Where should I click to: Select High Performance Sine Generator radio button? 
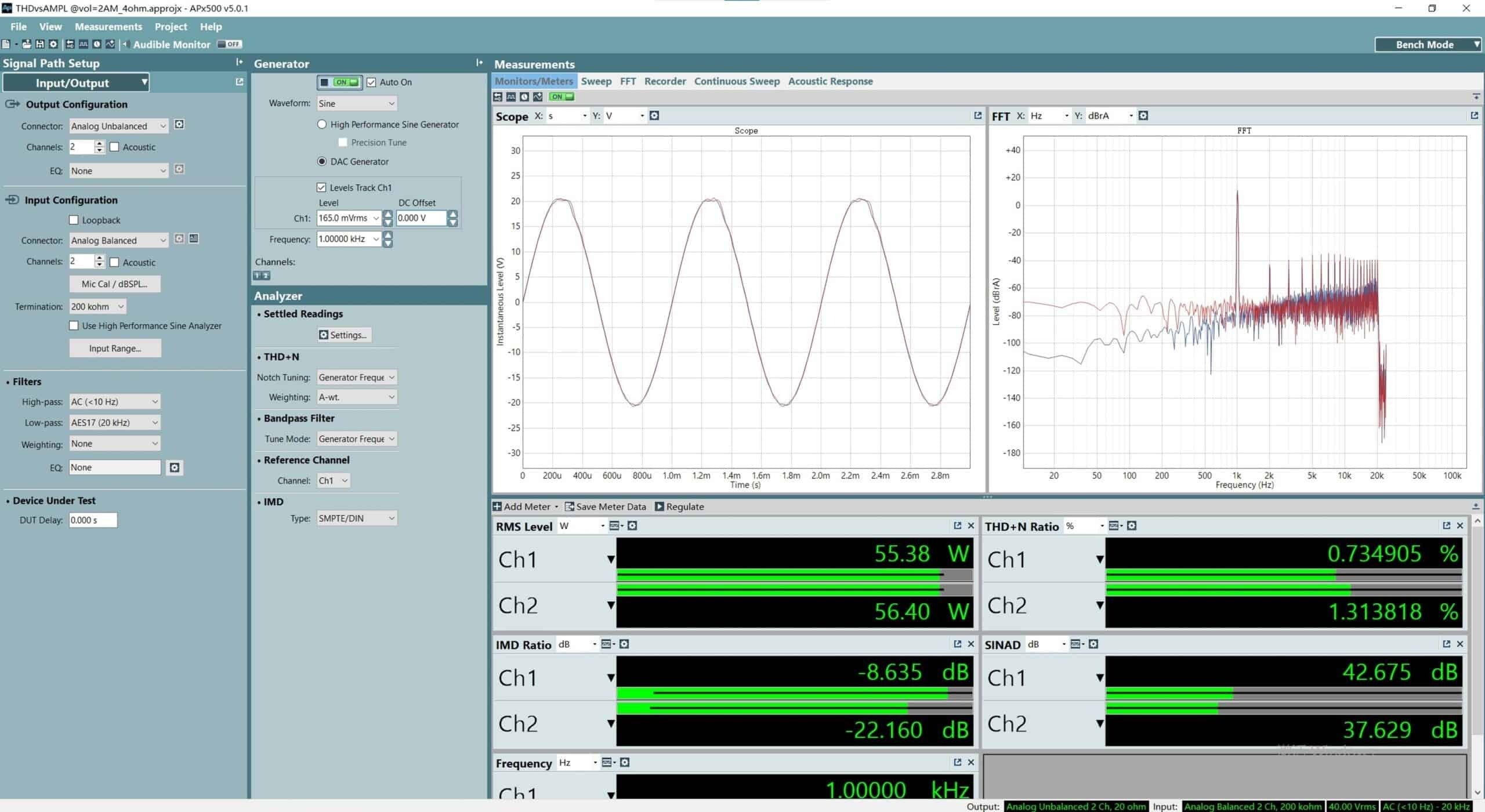coord(322,124)
